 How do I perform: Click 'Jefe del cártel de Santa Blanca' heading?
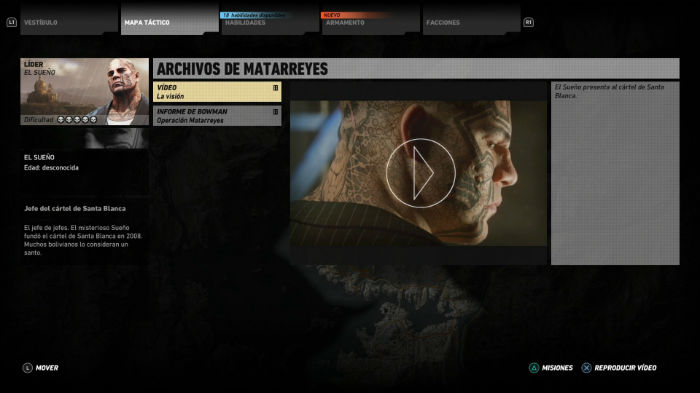pyautogui.click(x=75, y=209)
